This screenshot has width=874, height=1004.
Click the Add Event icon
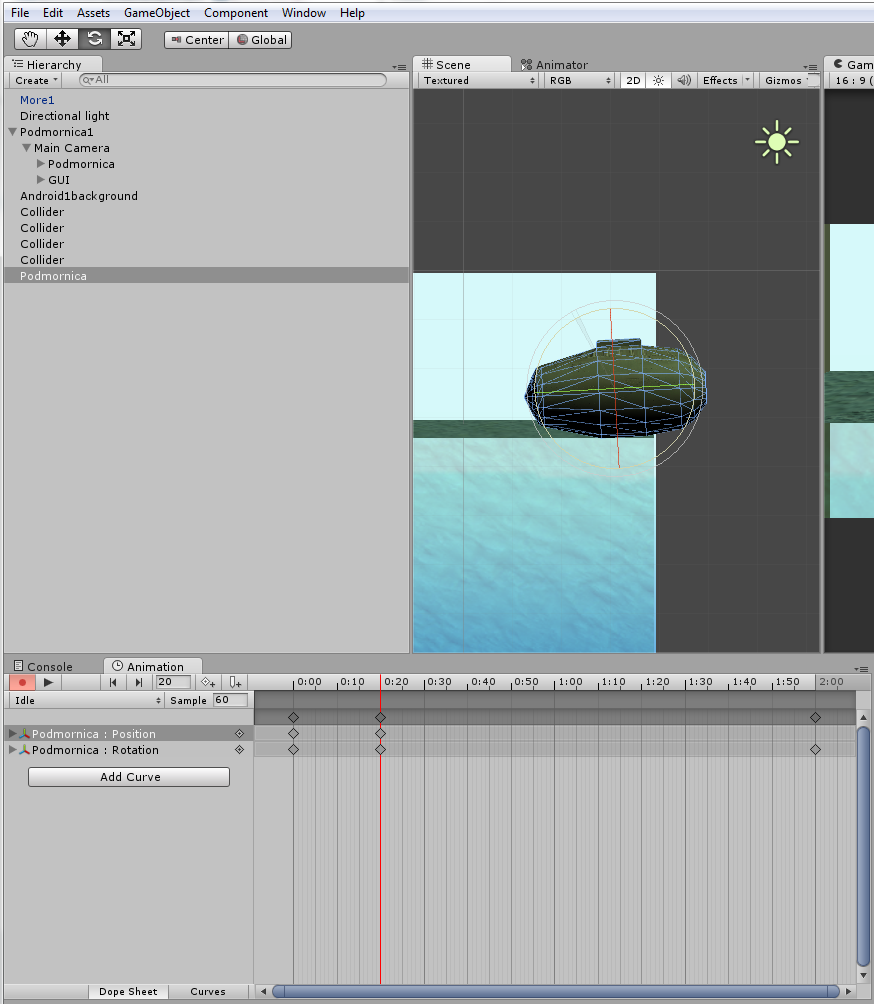234,682
